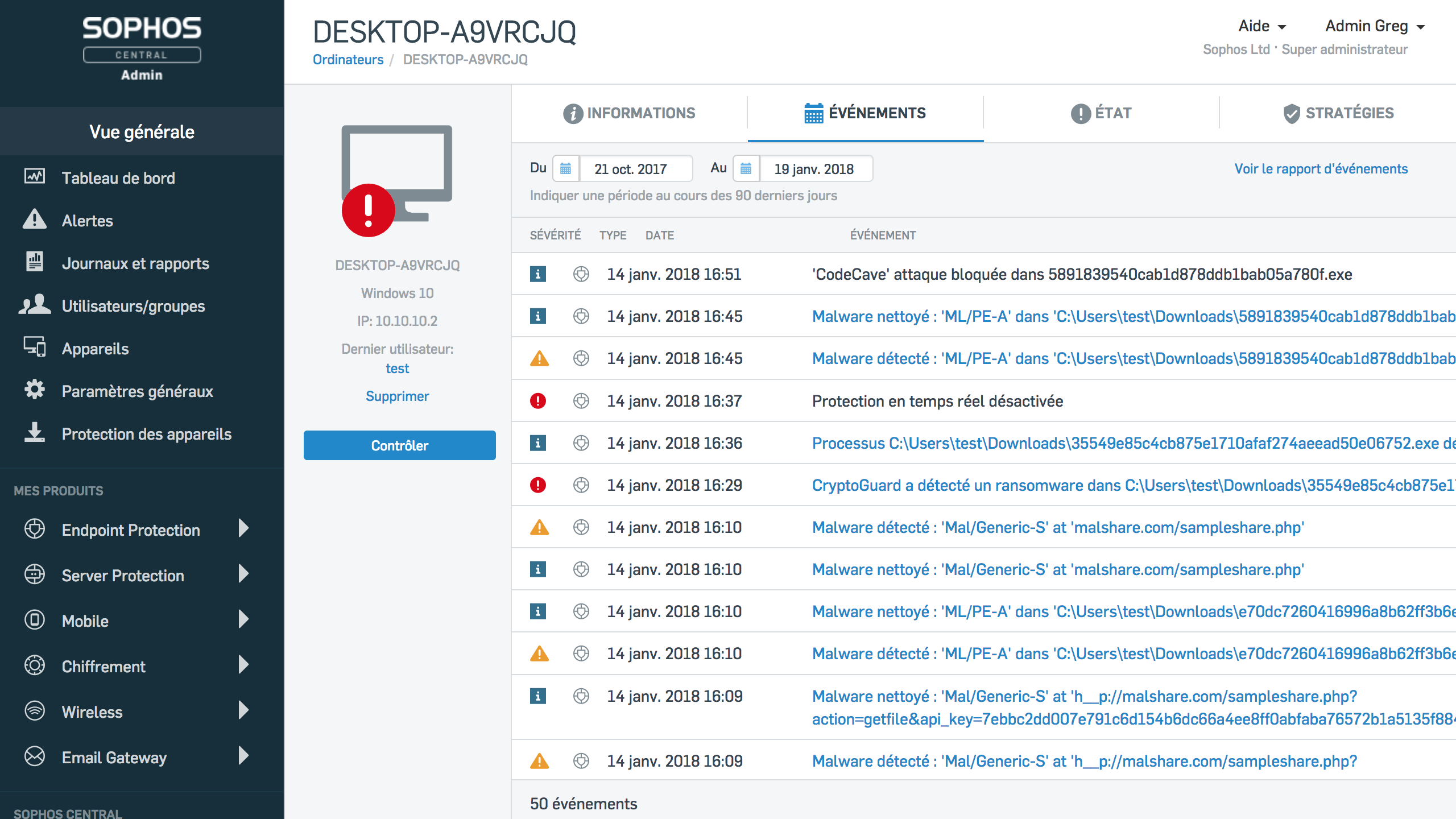The height and width of the screenshot is (819, 1456).
Task: Switch to the ÉTAT tab
Action: 1101,113
